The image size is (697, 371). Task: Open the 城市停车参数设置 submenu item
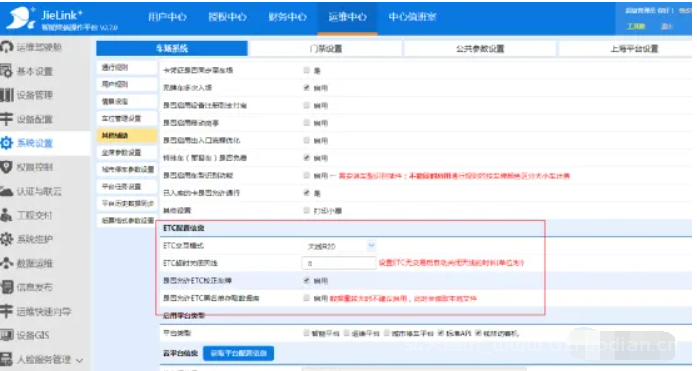(127, 169)
